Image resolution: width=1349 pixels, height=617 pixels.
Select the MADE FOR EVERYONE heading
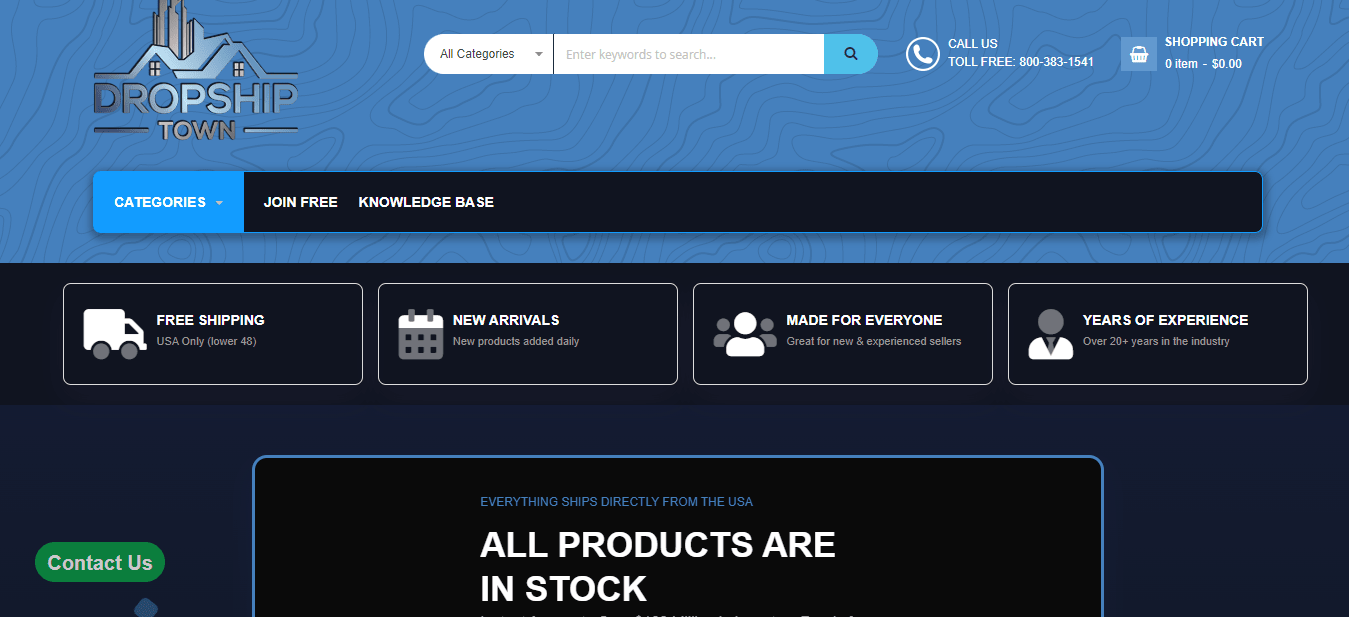coord(865,320)
